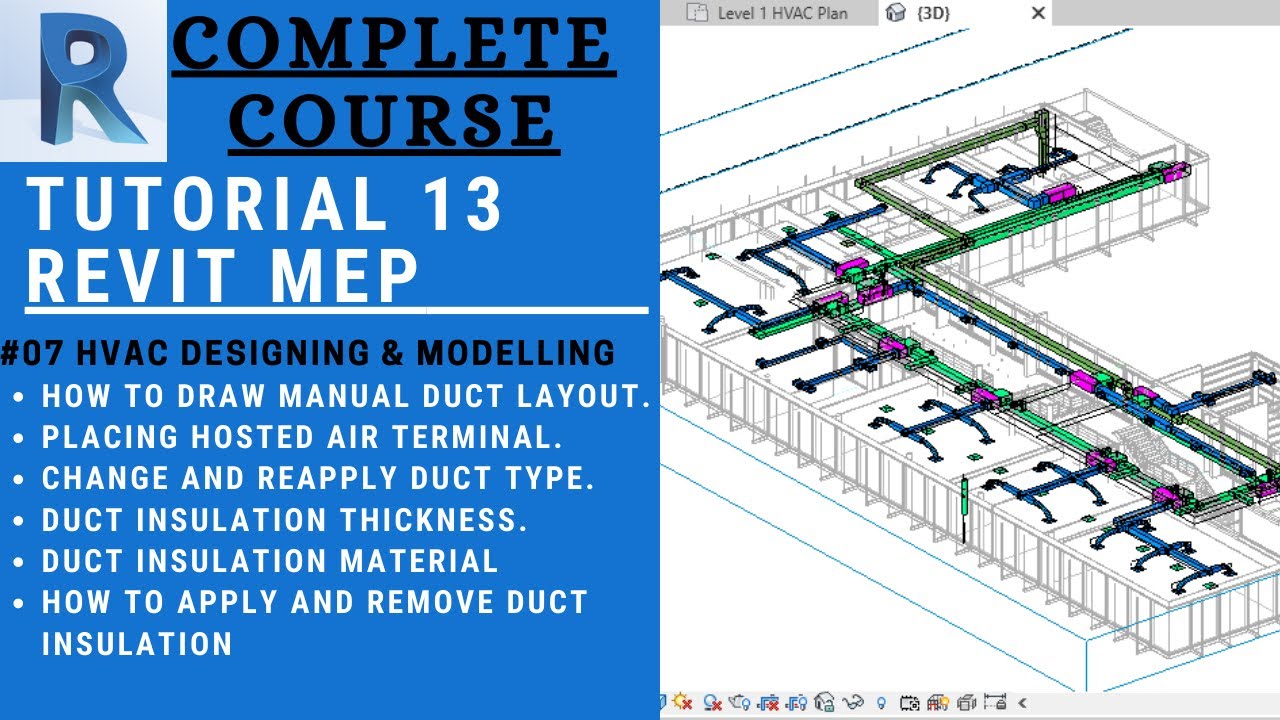Click Highlight Displacement Sets icon
This screenshot has width=1280, height=720.
967,702
